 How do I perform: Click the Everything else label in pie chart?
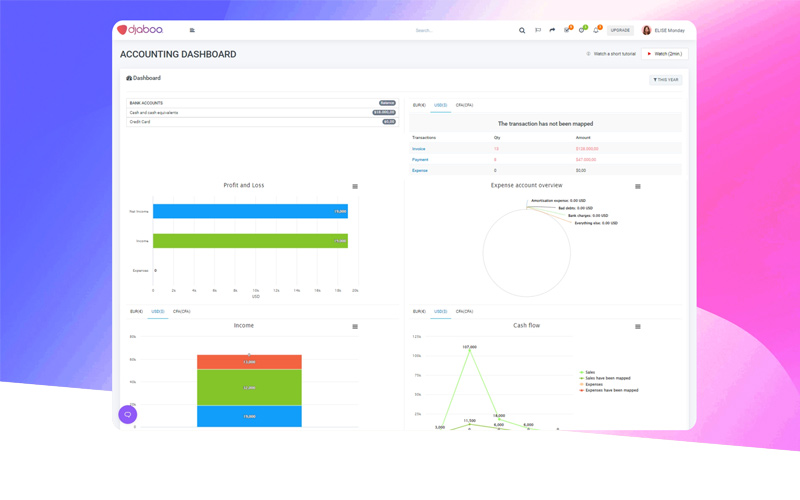click(x=596, y=223)
